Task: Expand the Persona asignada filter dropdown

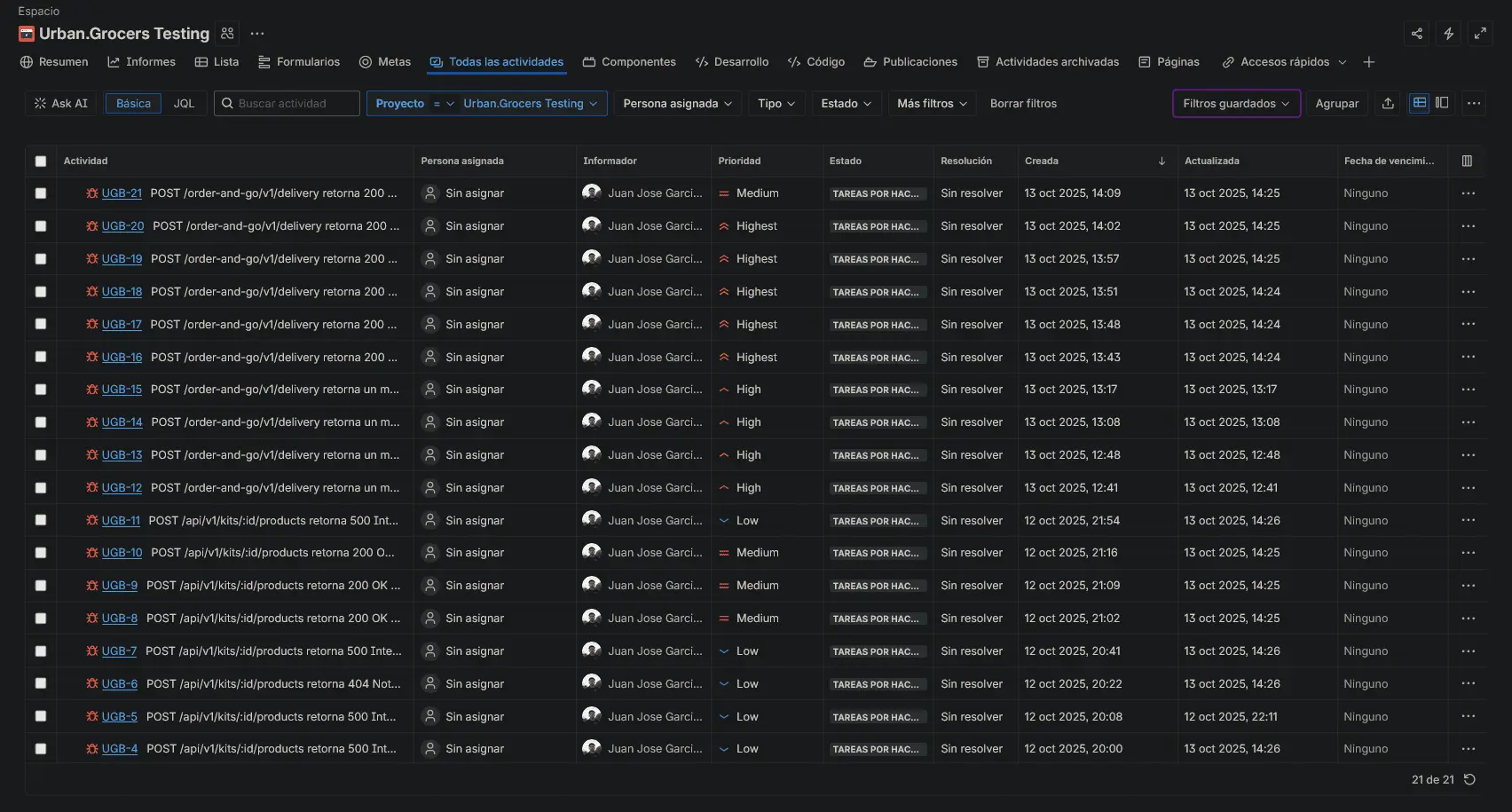Action: (x=677, y=104)
